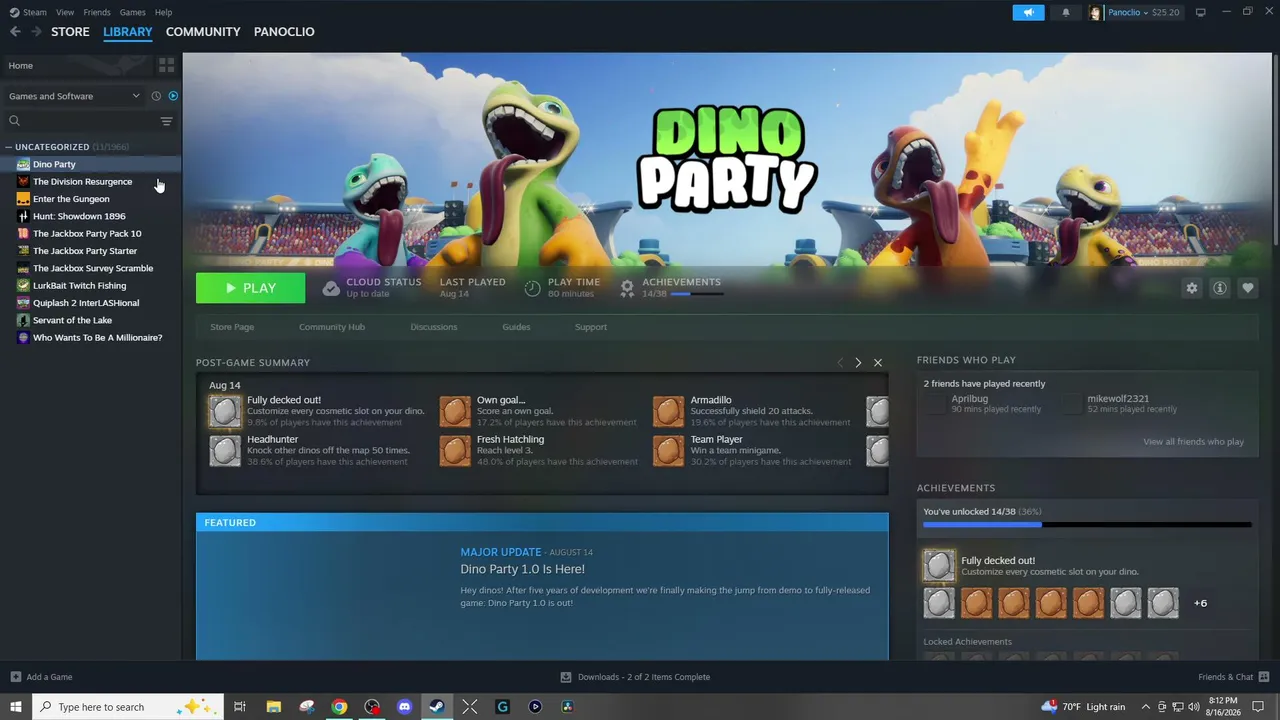Show previous Post-Game Summary page

pyautogui.click(x=839, y=362)
